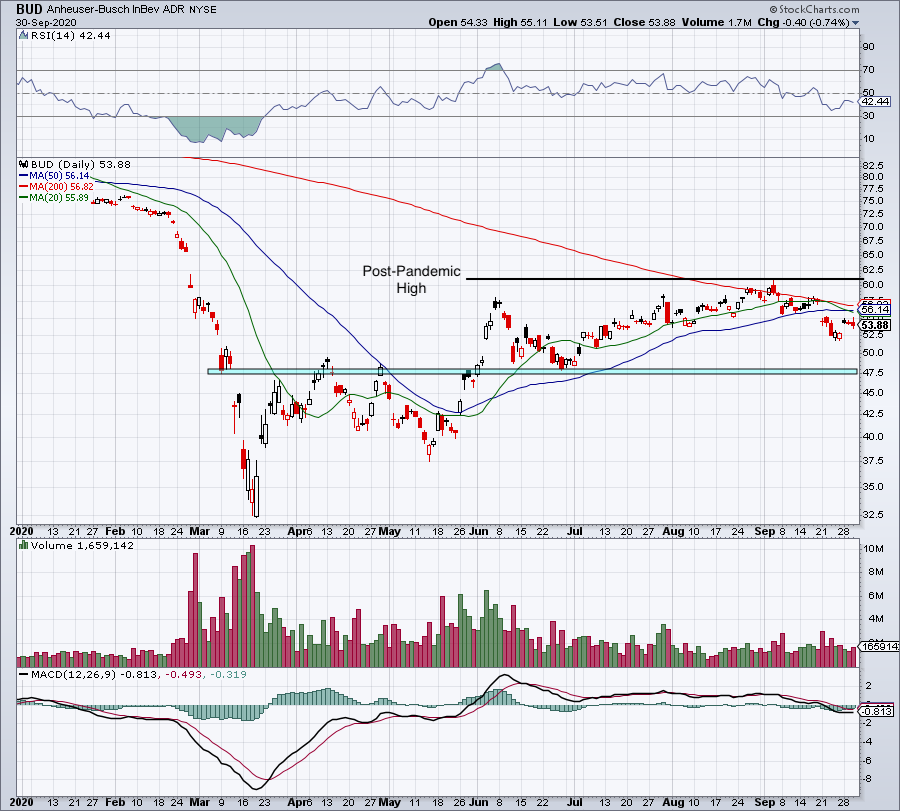Click the 1659142 volume axis tag
Viewport: 900px width, 811px height.
click(x=879, y=646)
